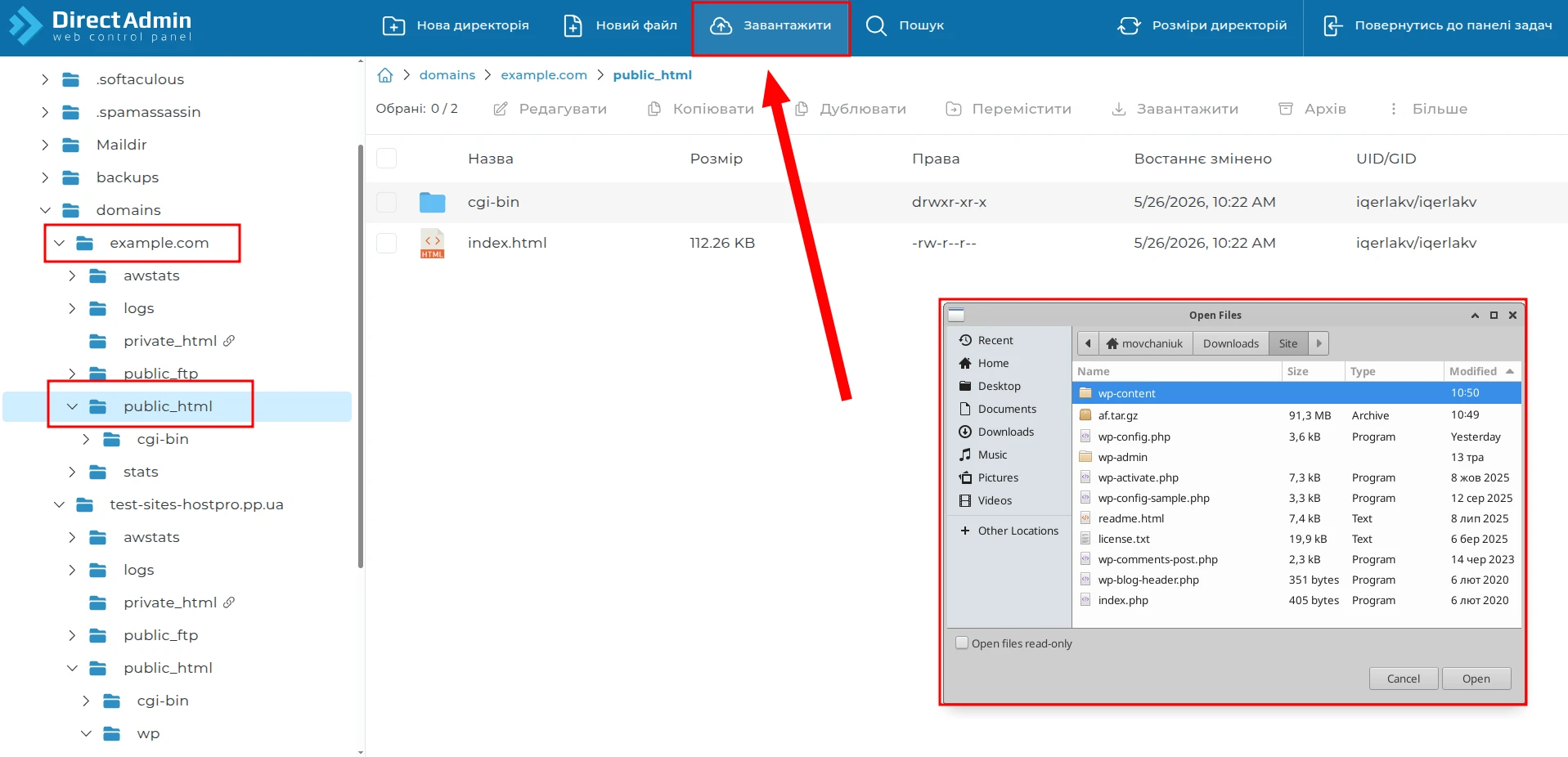Click the three-dot Більше icon
This screenshot has height=757, width=1568.
(1394, 109)
